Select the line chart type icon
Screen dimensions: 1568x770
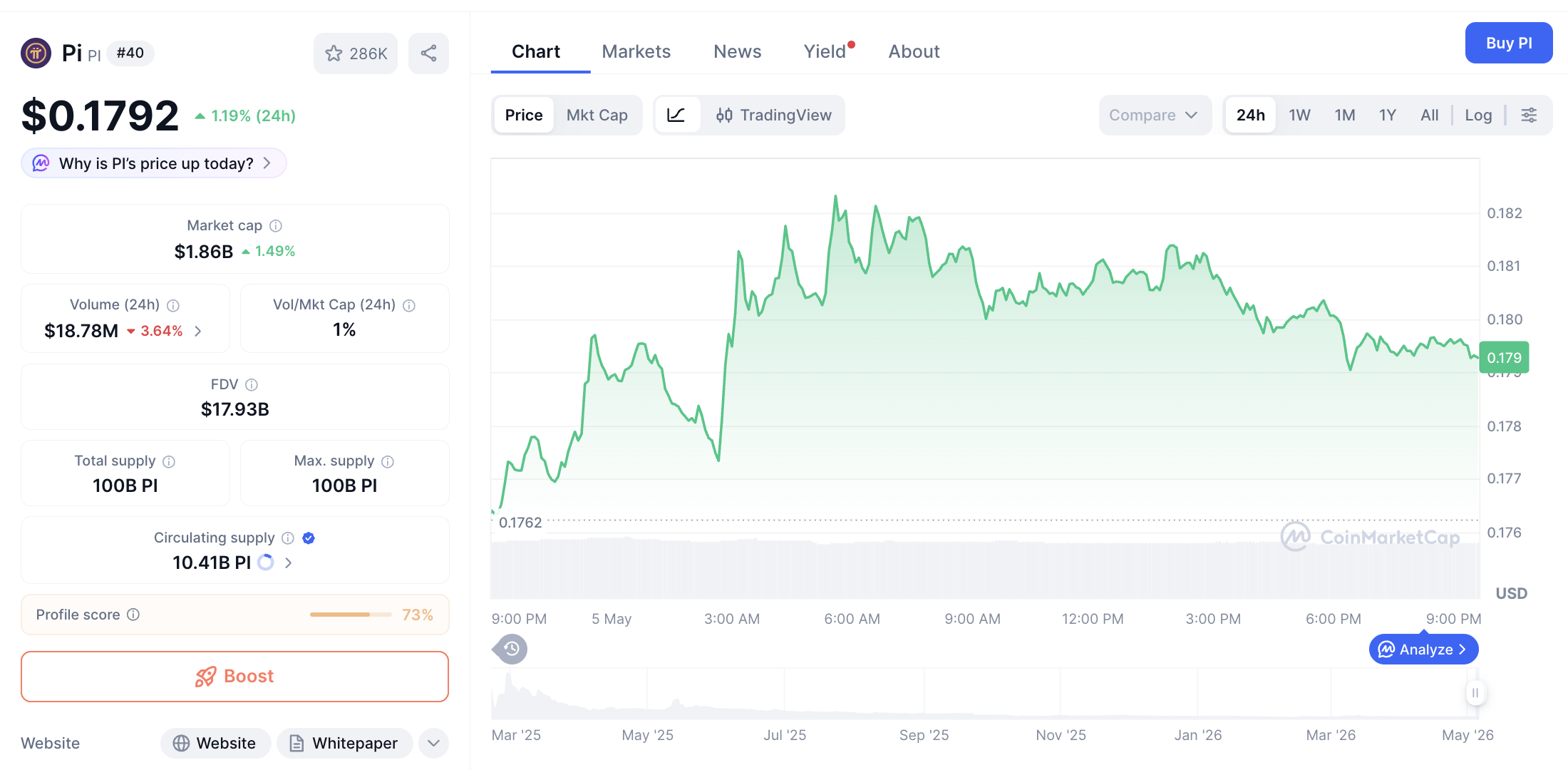click(x=676, y=115)
